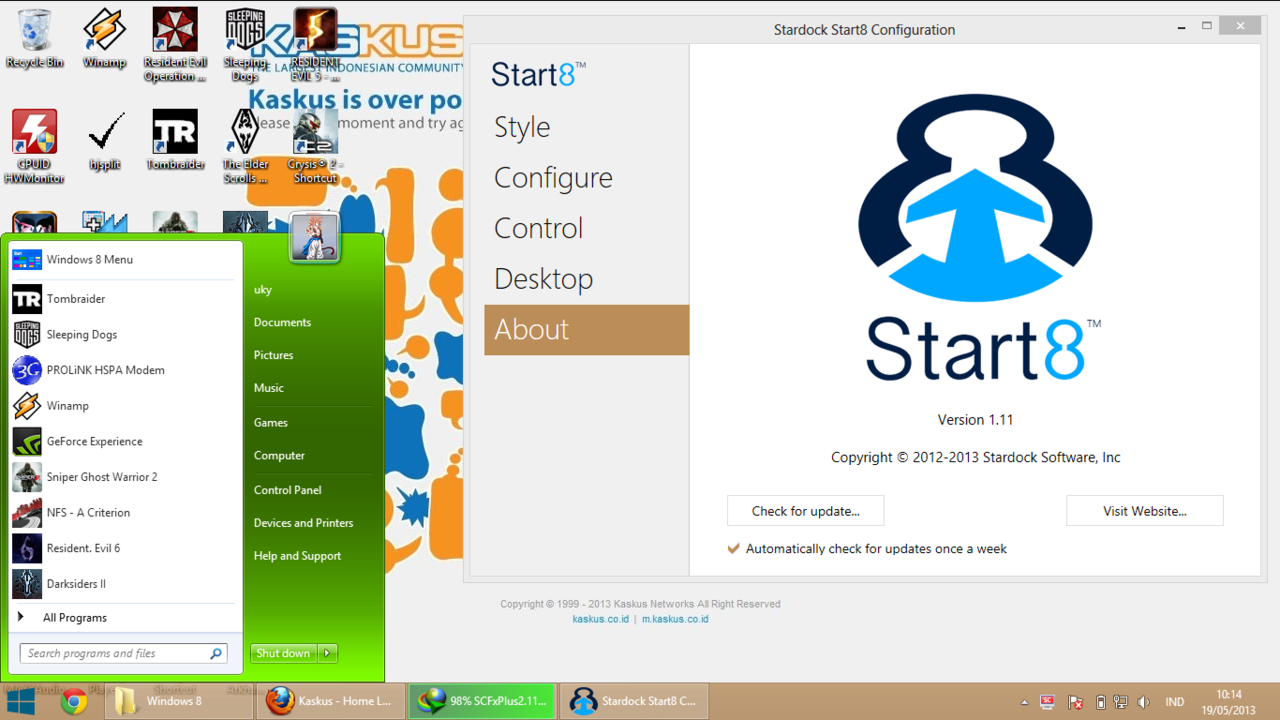
Task: Open m.kaskus.co.id link in browser page
Action: 675,619
